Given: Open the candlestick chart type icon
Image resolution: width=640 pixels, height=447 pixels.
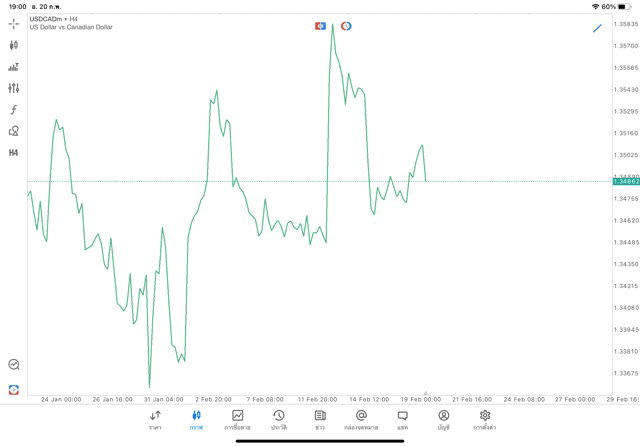Looking at the screenshot, I should tap(14, 45).
